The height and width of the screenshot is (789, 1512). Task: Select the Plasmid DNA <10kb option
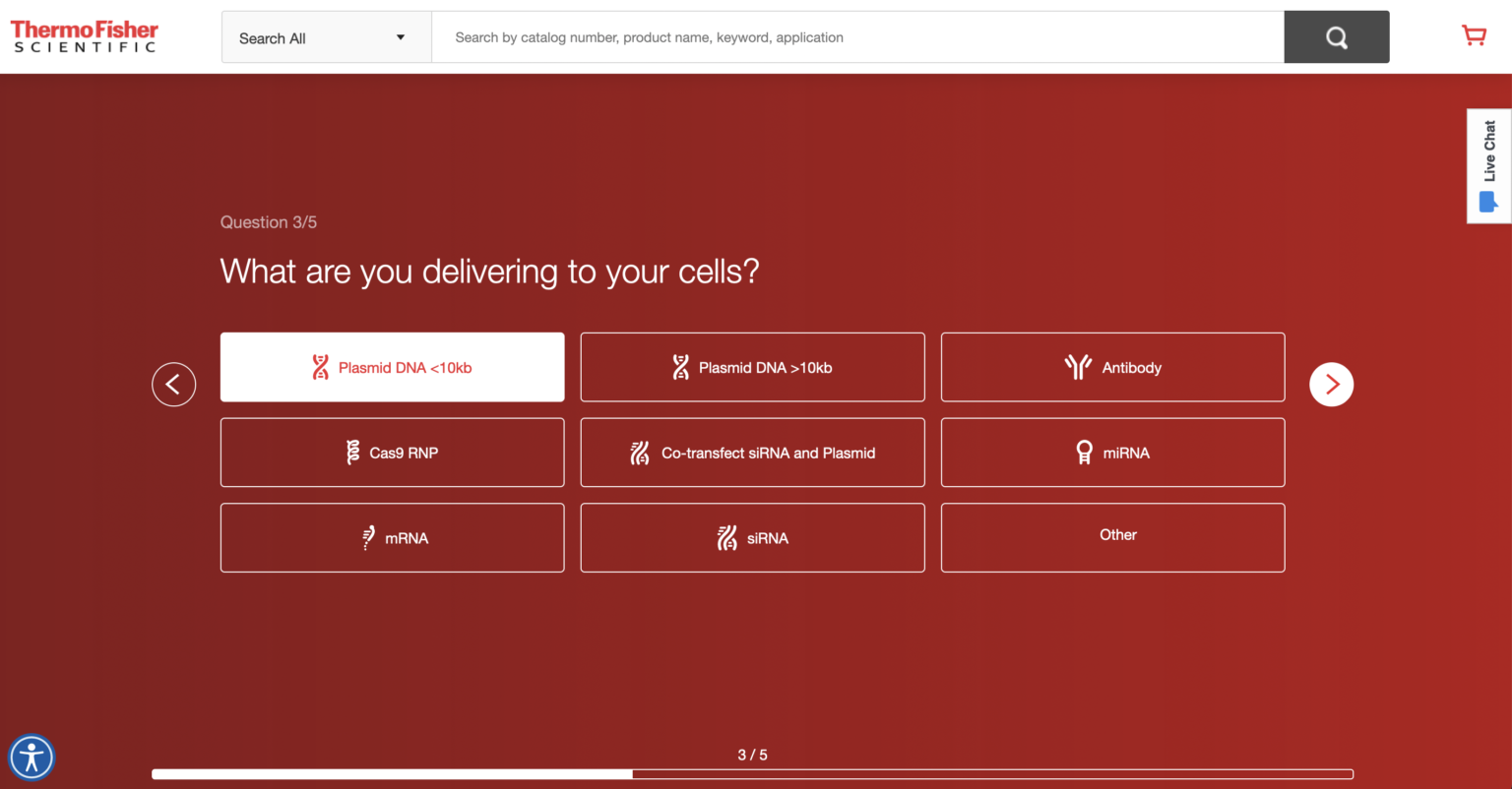pos(392,367)
